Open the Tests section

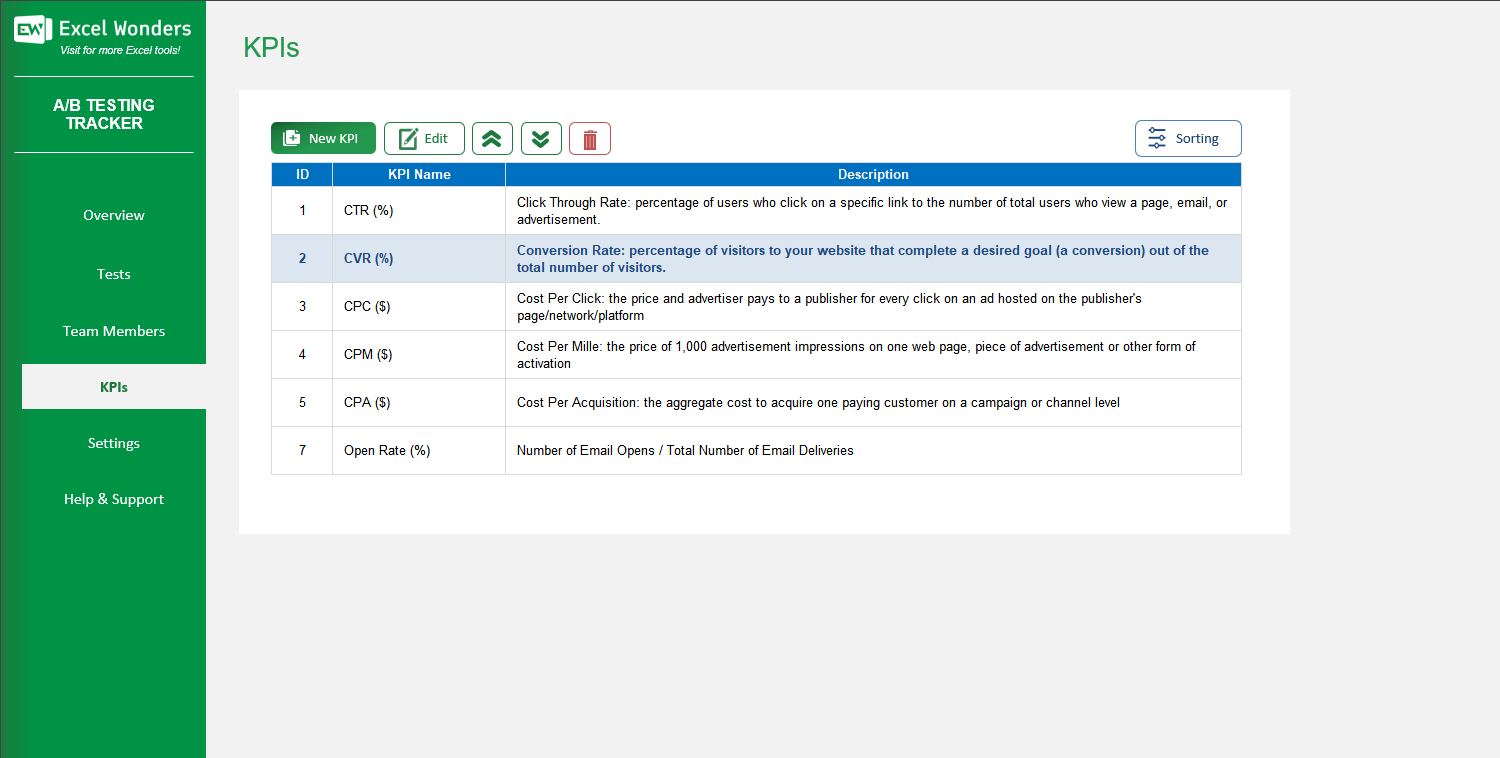click(x=113, y=273)
